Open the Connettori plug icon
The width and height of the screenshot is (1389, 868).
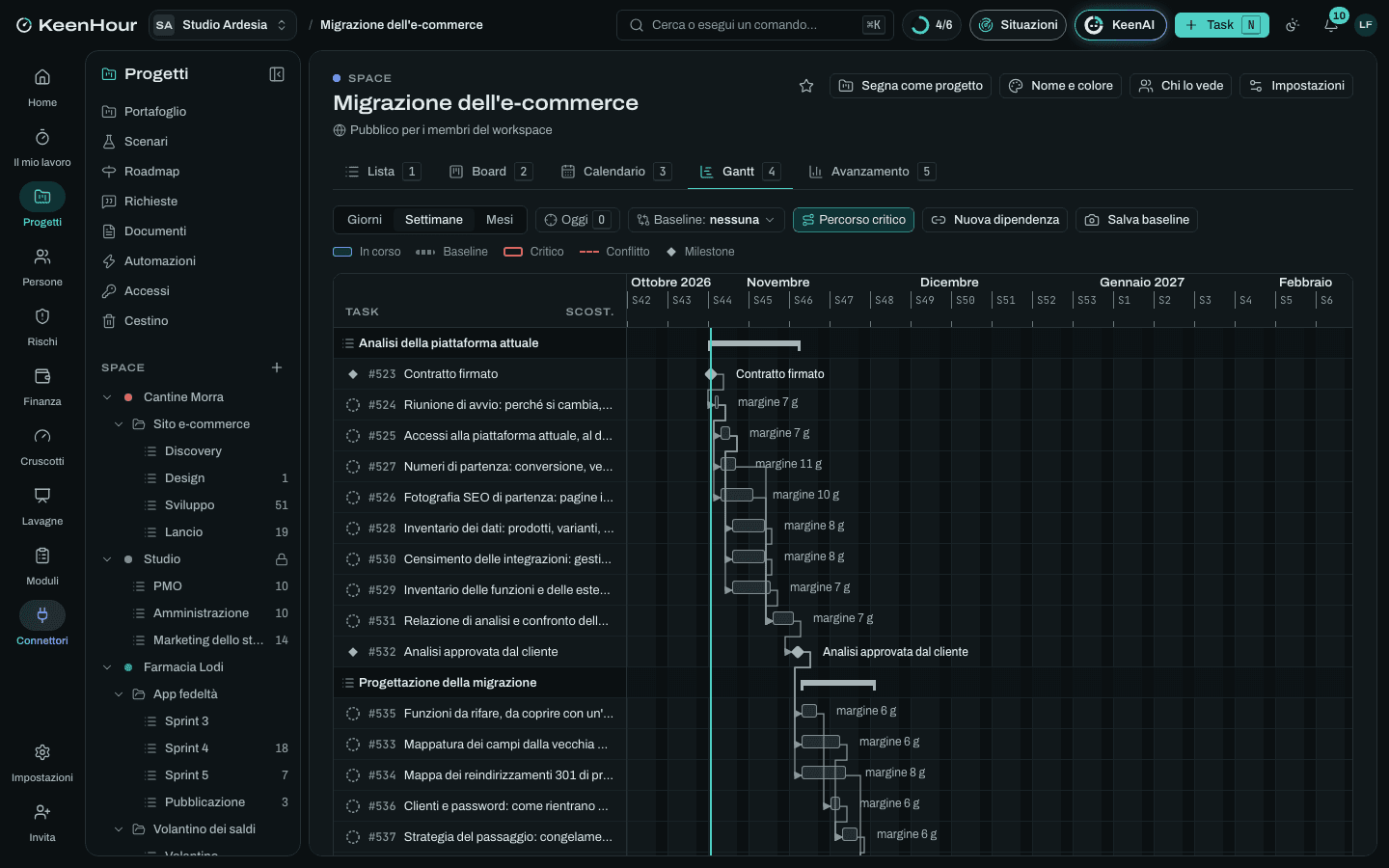[42, 615]
